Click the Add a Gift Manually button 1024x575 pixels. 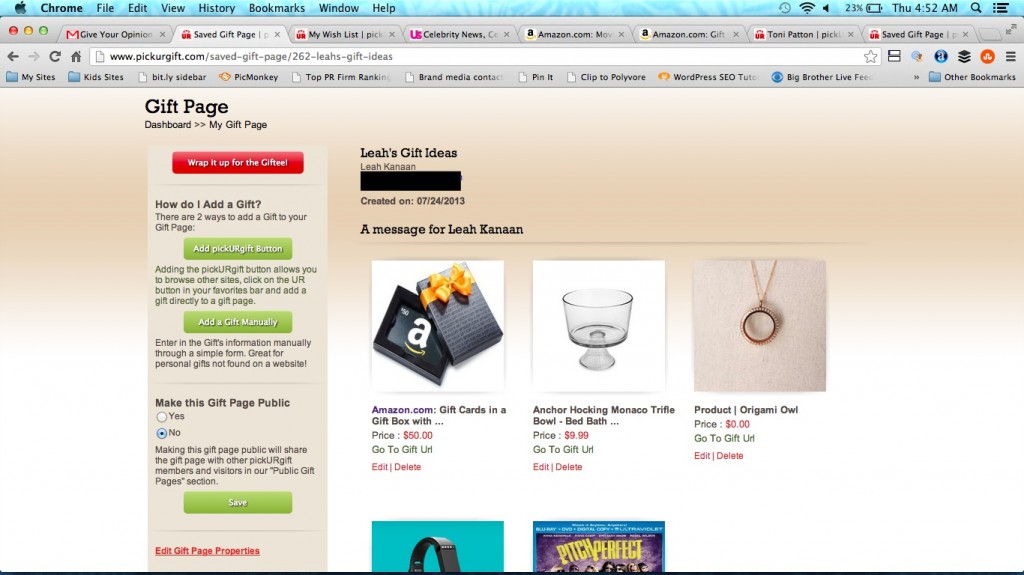[x=238, y=322]
